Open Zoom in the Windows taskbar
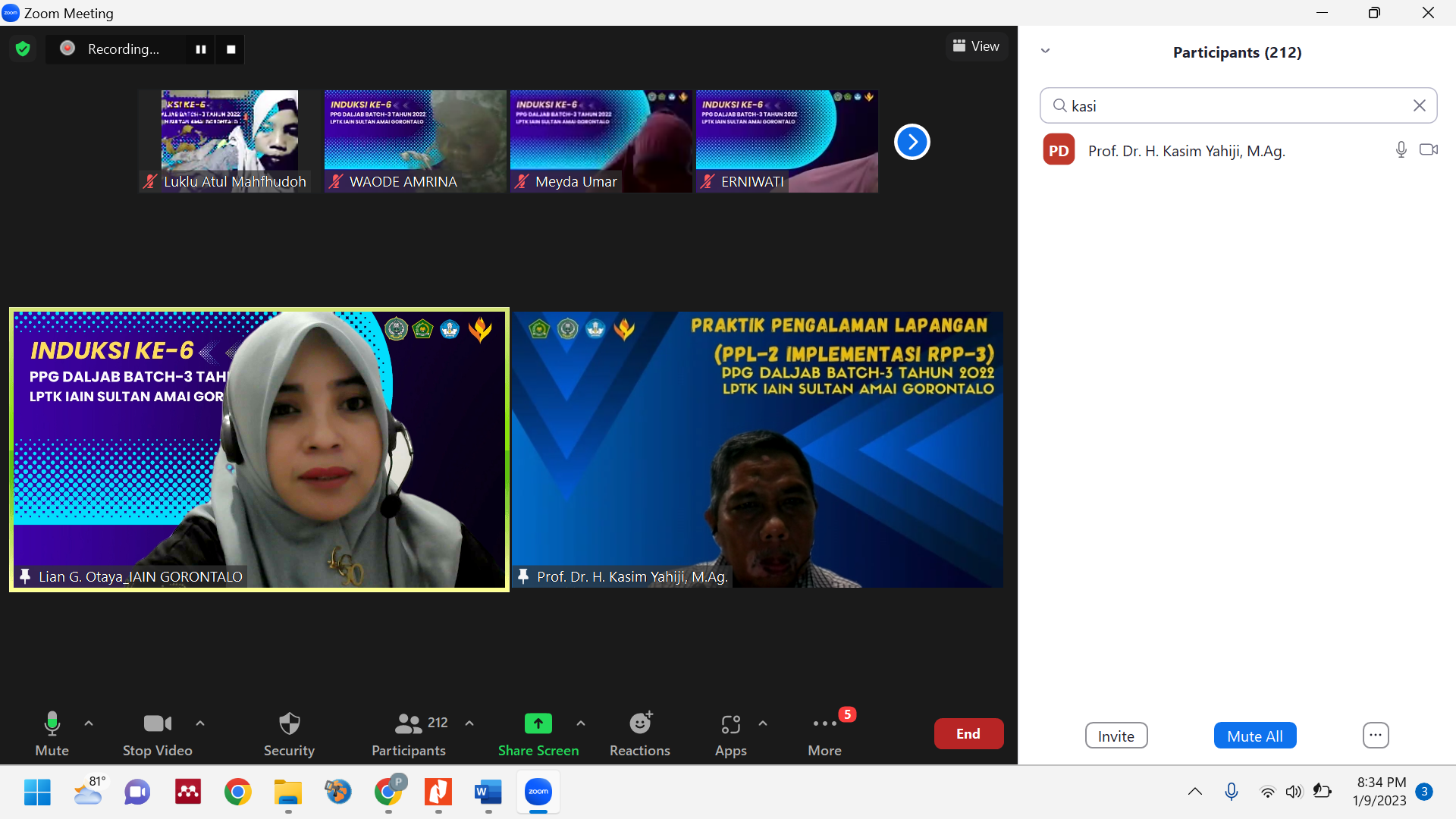1456x819 pixels. tap(538, 792)
